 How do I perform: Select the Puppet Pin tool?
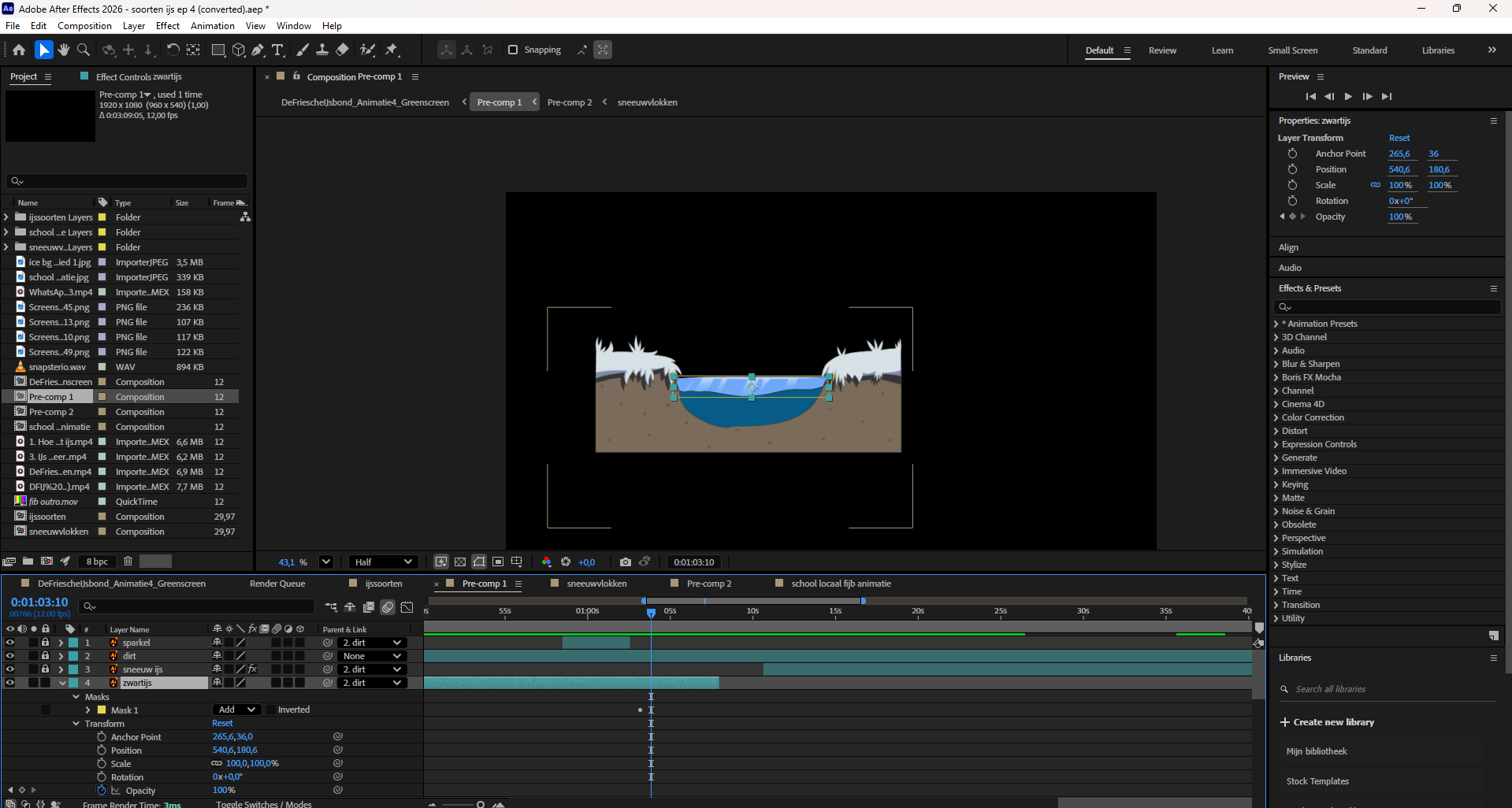(392, 50)
